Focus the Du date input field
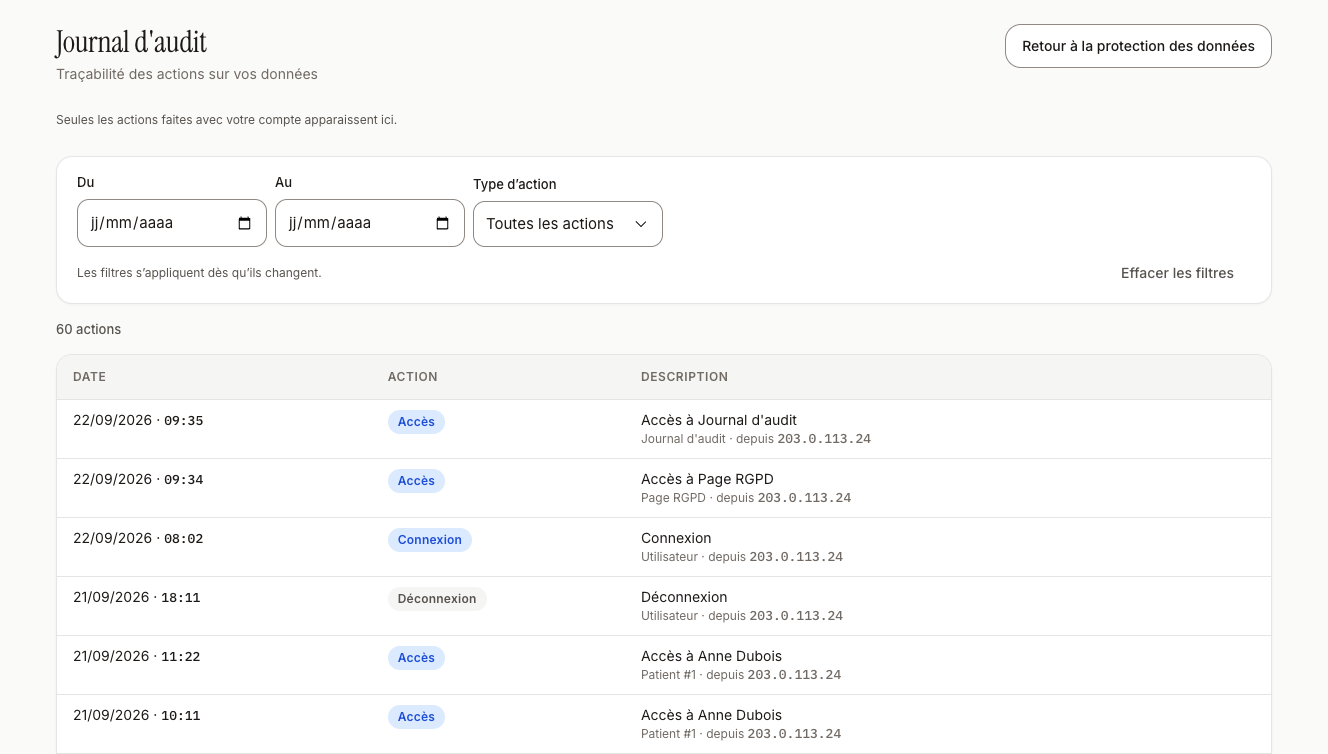The width and height of the screenshot is (1328, 754). pos(172,223)
